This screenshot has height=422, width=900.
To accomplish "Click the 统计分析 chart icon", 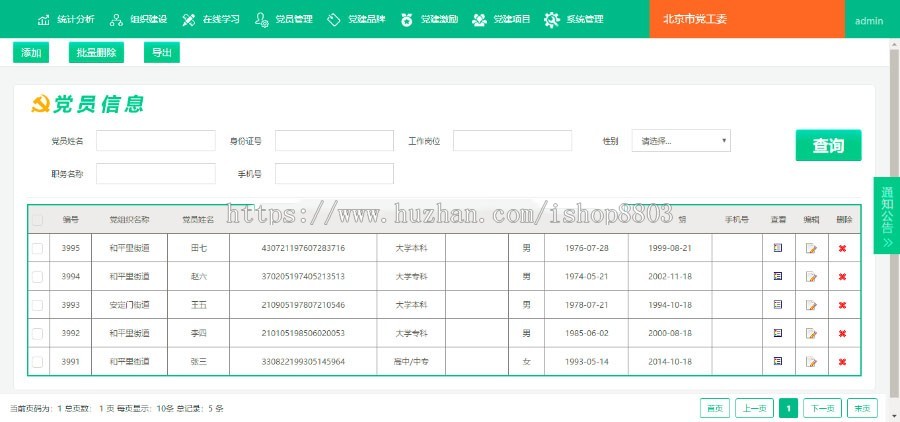I will [44, 20].
